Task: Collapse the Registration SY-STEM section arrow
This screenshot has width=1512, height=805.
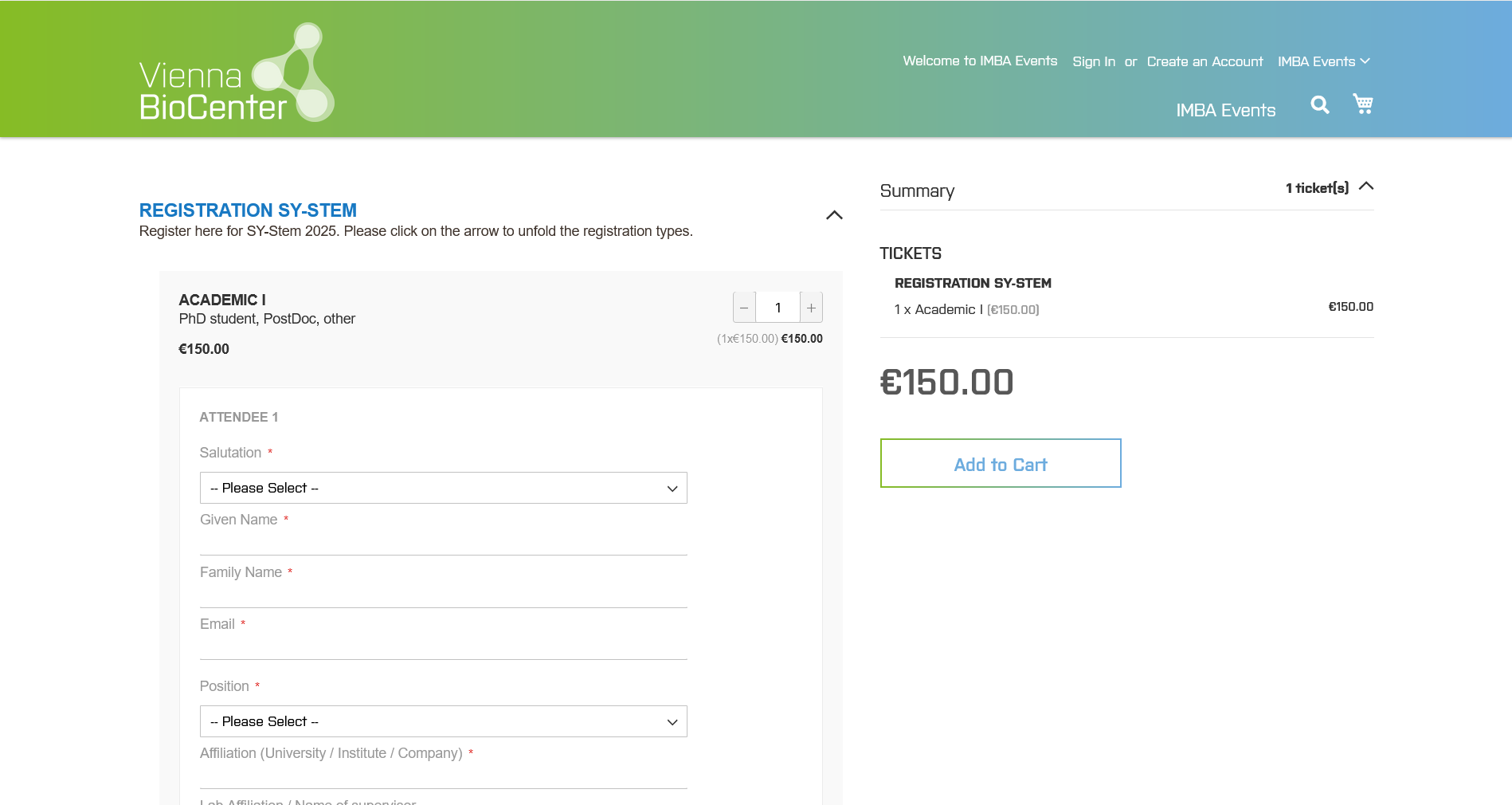Action: click(834, 215)
